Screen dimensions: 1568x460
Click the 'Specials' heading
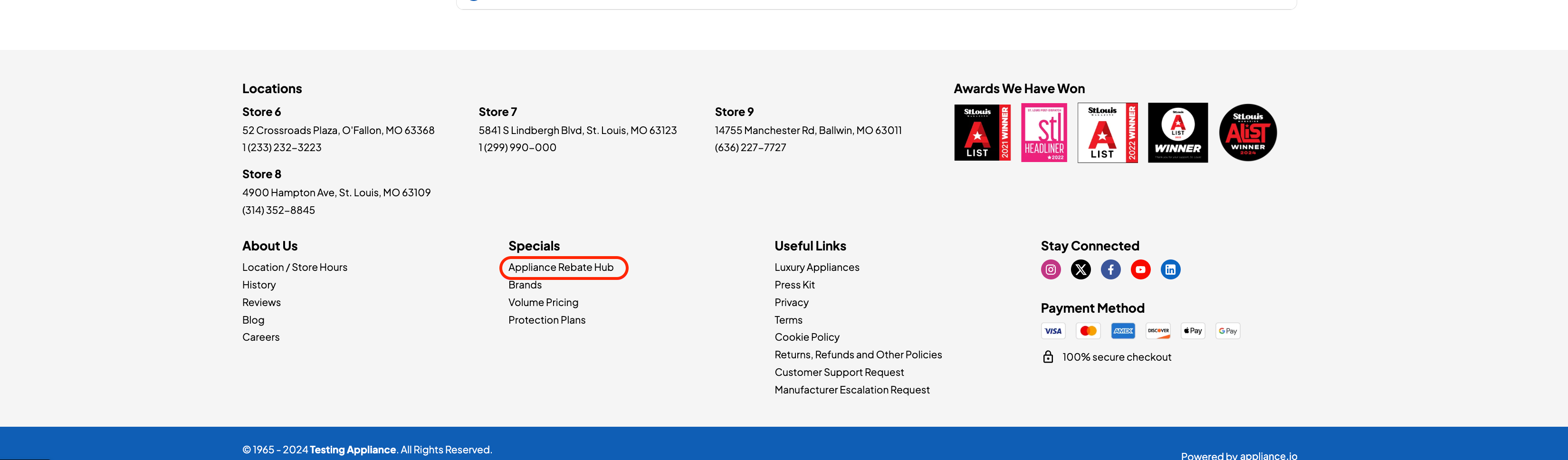[x=534, y=246]
